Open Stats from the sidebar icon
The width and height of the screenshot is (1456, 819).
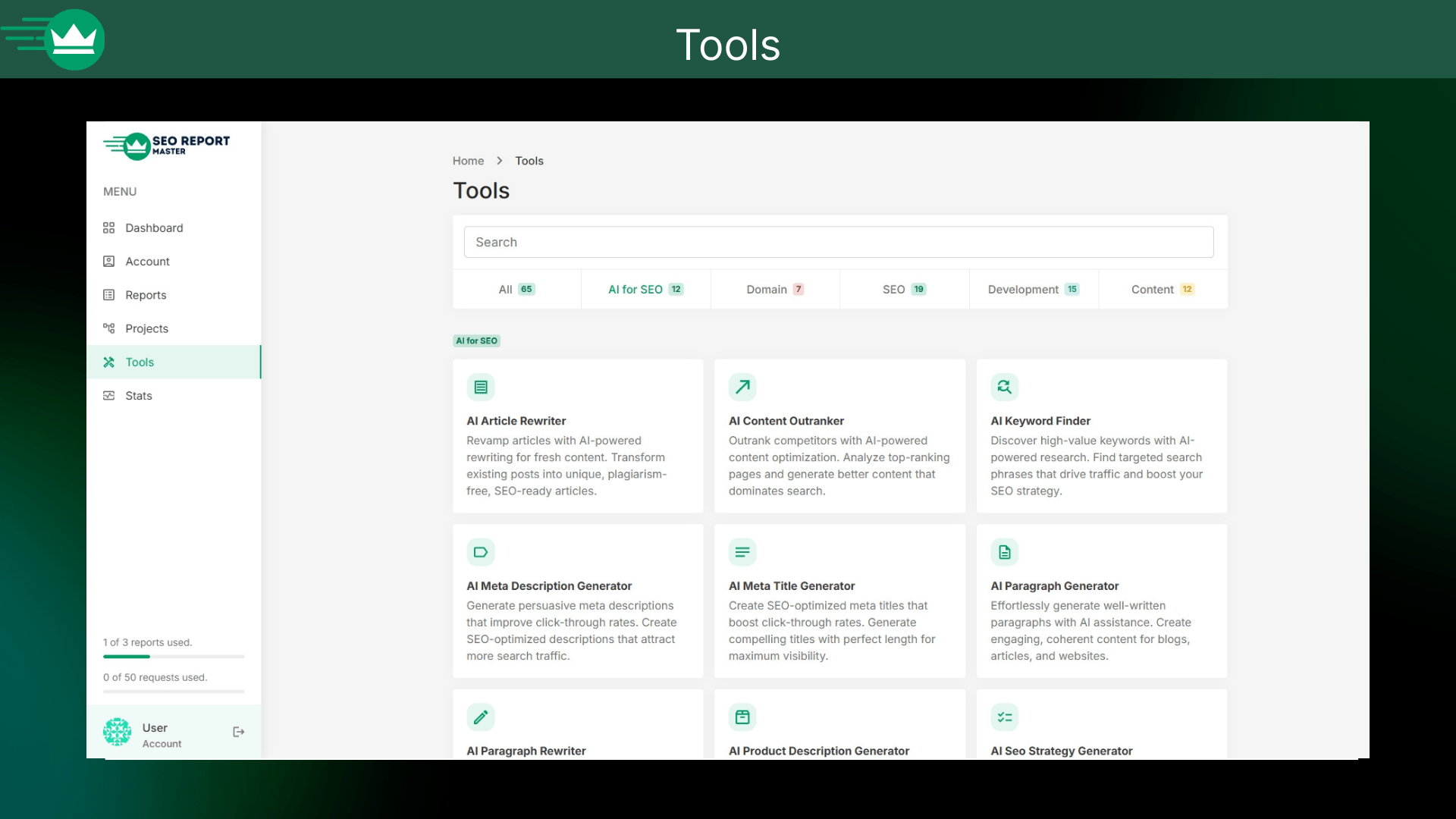pos(108,395)
